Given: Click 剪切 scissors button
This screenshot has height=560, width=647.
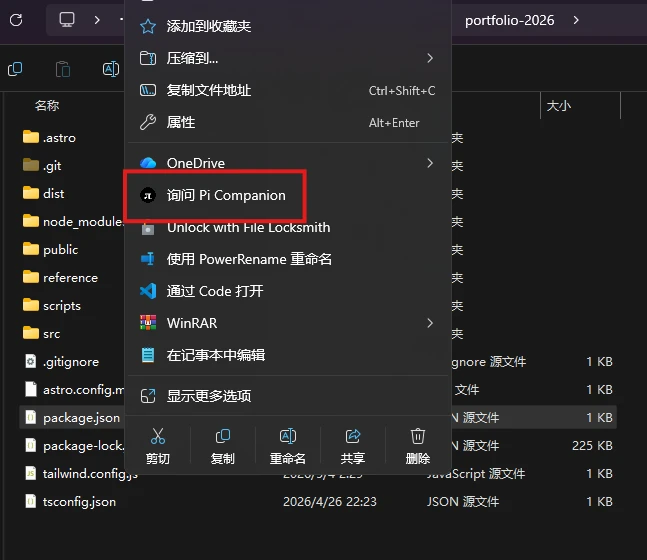Looking at the screenshot, I should 158,446.
